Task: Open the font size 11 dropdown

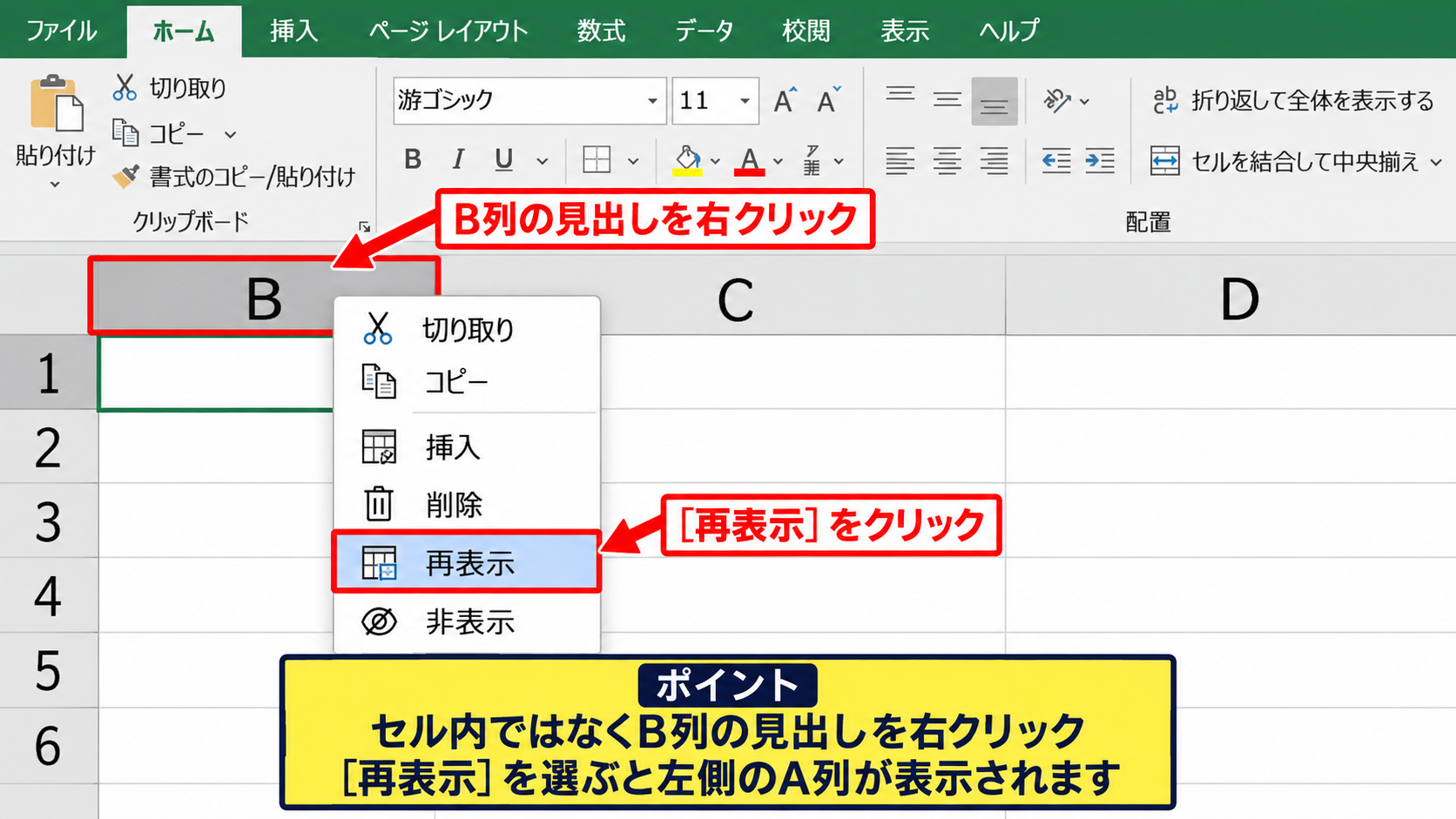Action: (x=745, y=101)
